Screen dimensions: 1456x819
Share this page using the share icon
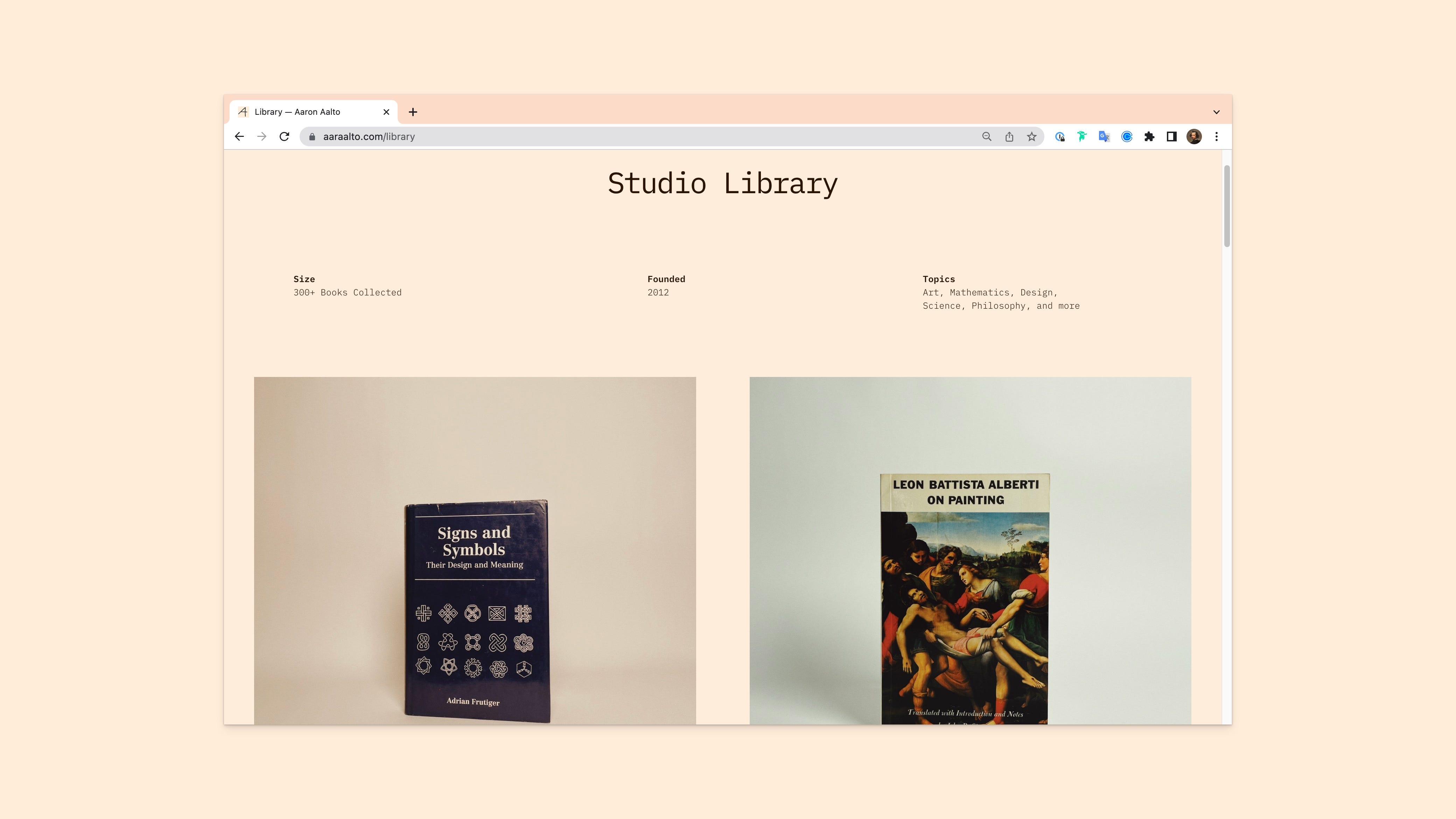click(1009, 136)
